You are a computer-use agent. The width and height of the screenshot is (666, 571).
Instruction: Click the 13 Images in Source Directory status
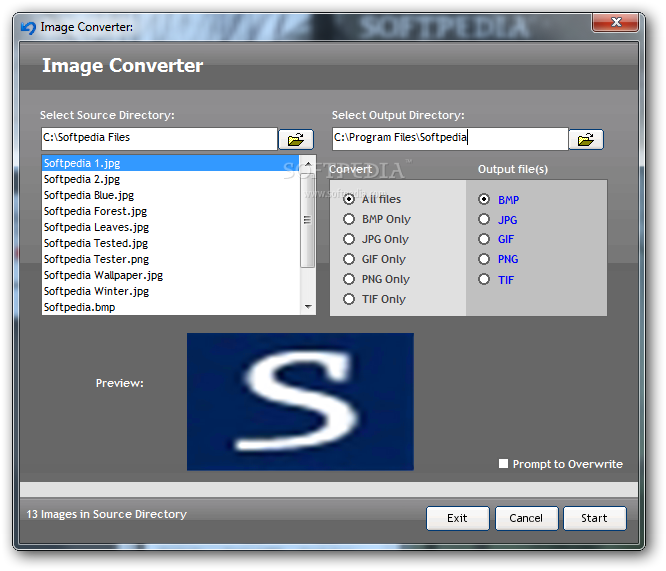click(107, 514)
